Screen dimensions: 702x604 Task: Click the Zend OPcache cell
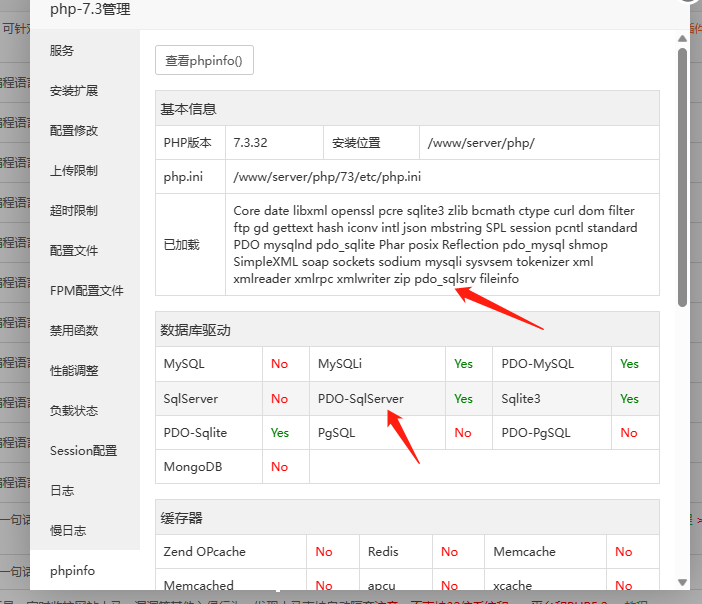coord(231,552)
